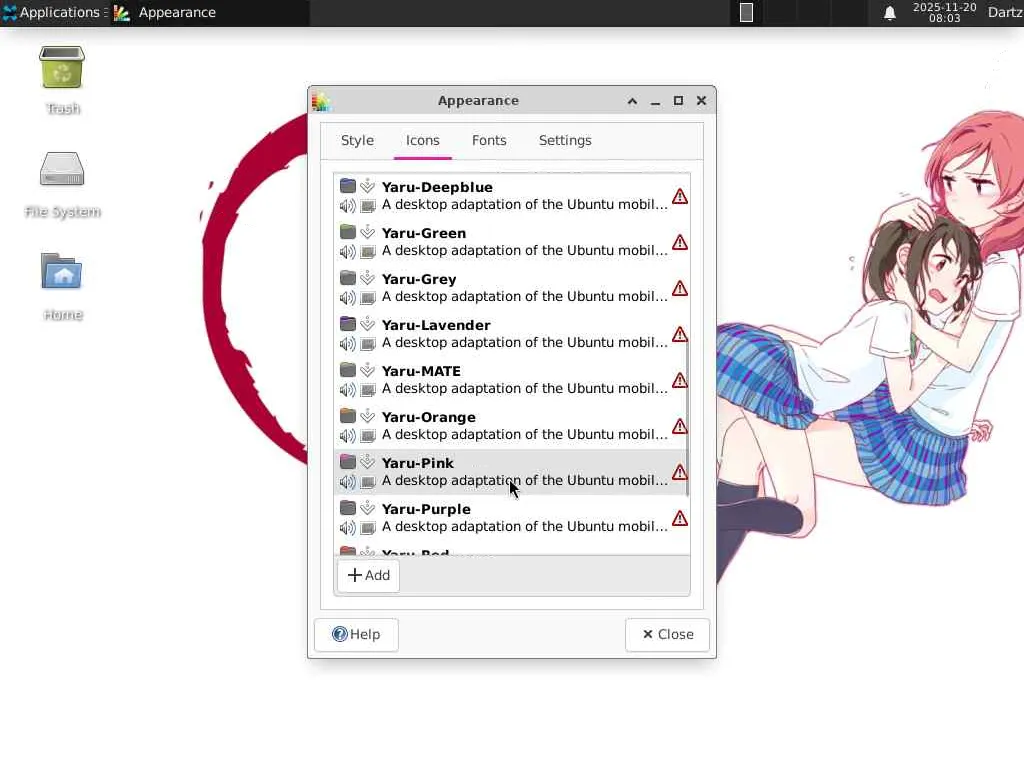
Task: Select the Yaru-Pink theme name
Action: [417, 463]
